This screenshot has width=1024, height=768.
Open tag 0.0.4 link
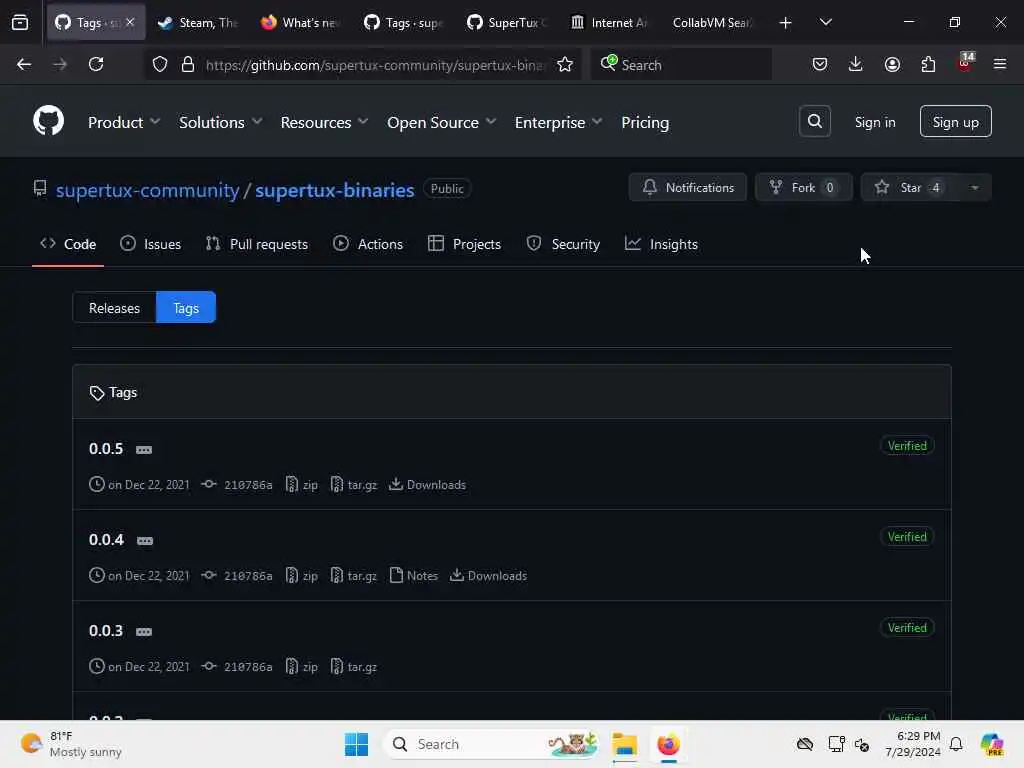(x=106, y=539)
